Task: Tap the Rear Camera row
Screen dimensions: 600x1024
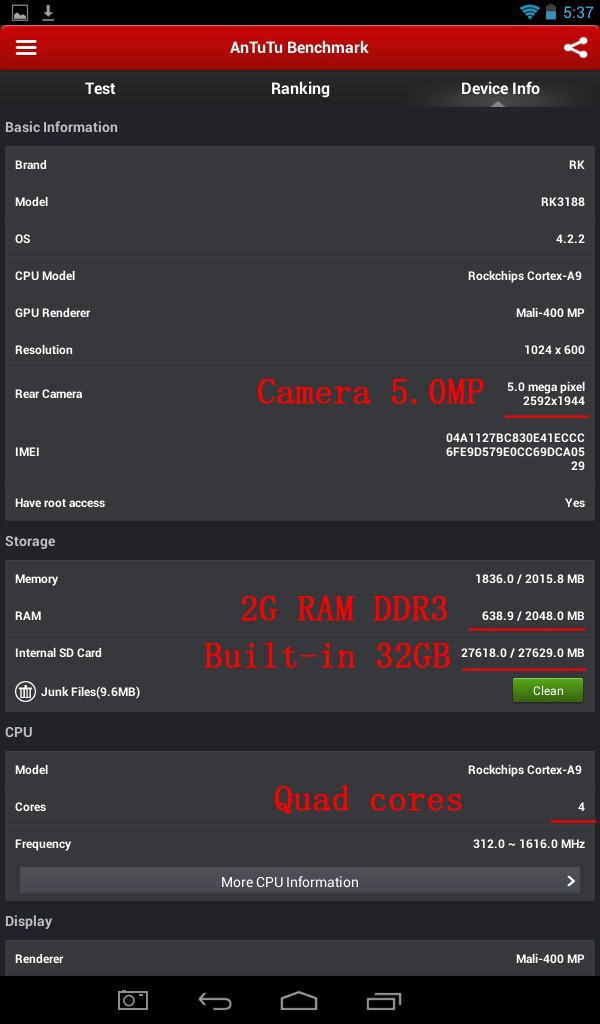Action: (x=300, y=394)
